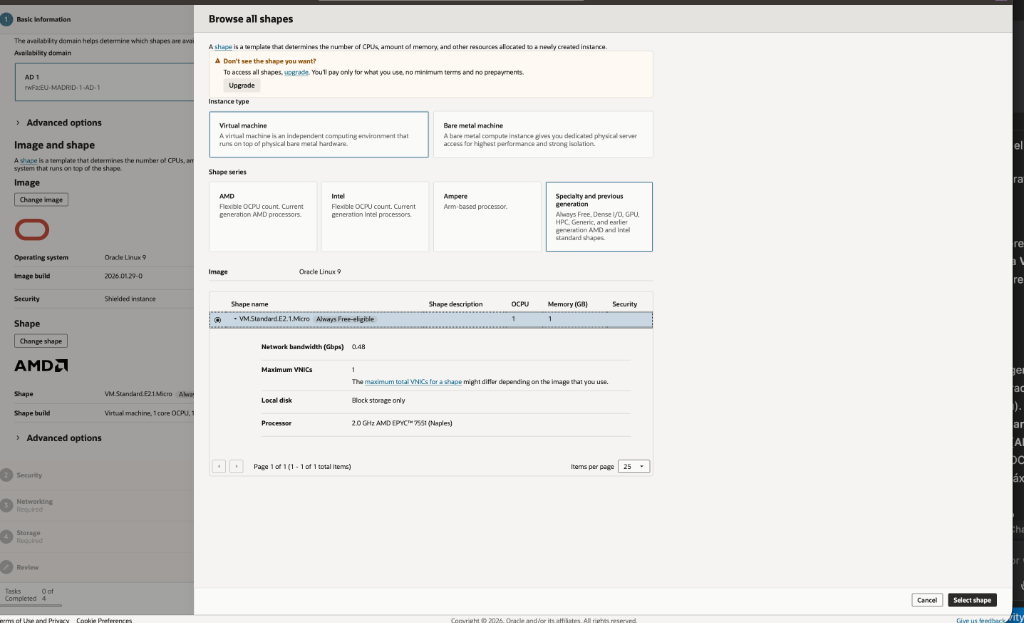
Task: Open the Items per page dropdown
Action: point(635,466)
